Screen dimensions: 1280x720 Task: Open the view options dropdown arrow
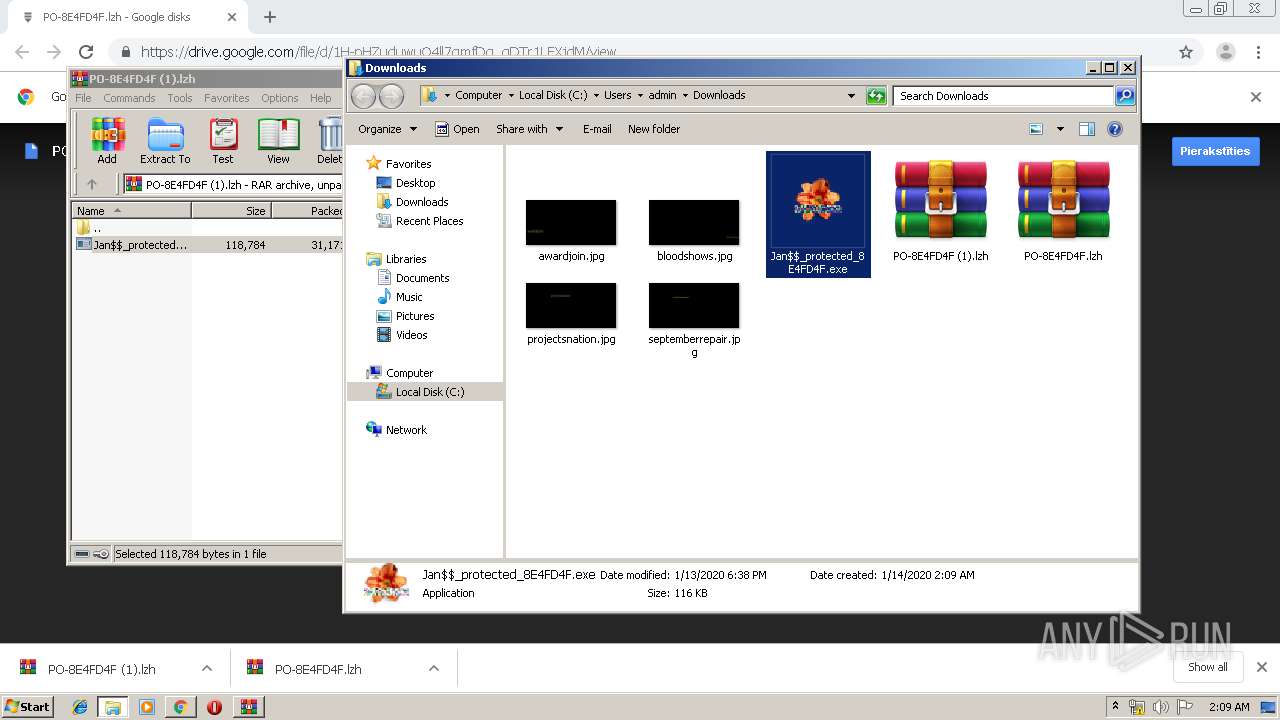click(x=1060, y=129)
